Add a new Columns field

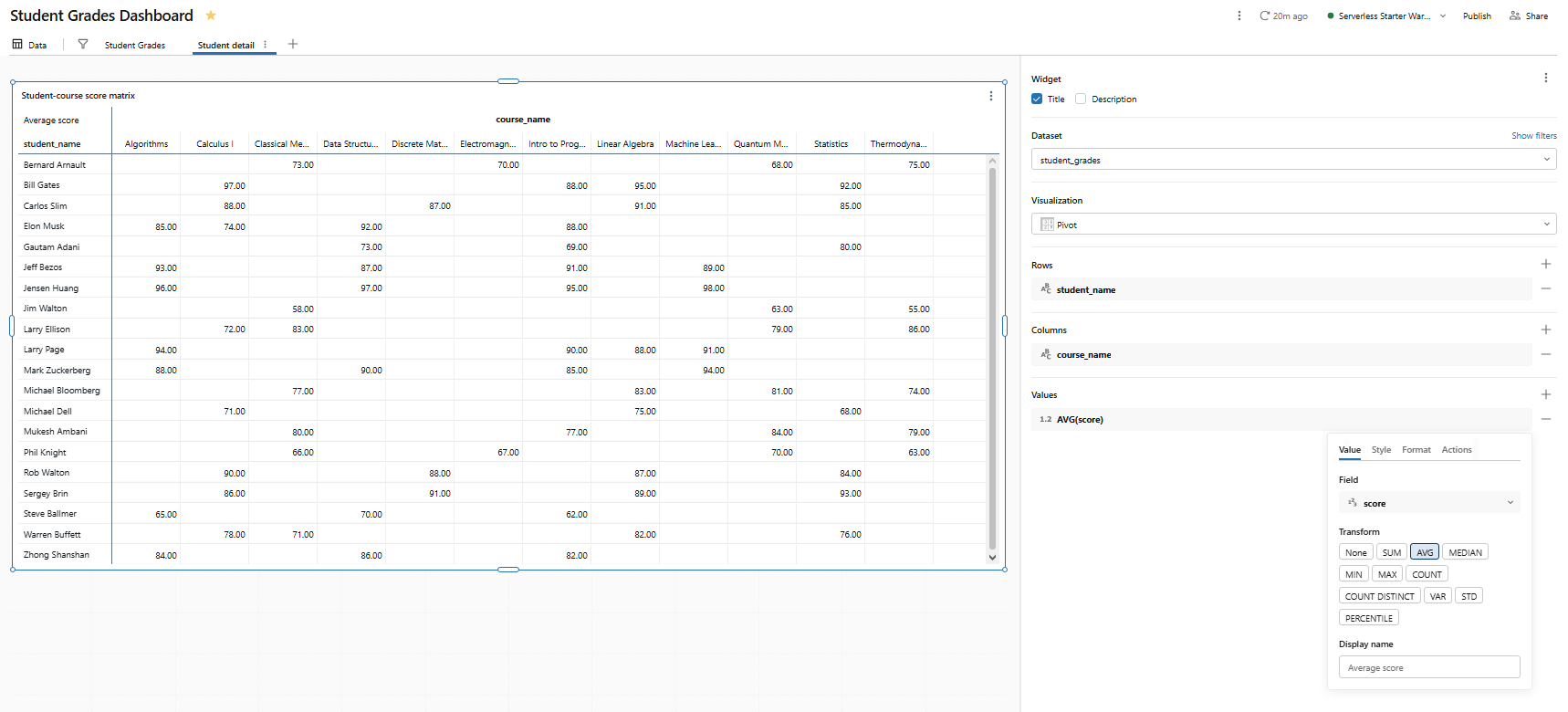coord(1545,330)
